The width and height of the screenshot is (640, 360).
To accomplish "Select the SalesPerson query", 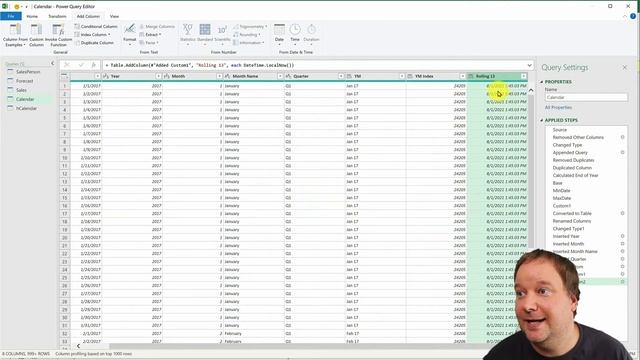I will 28,72.
